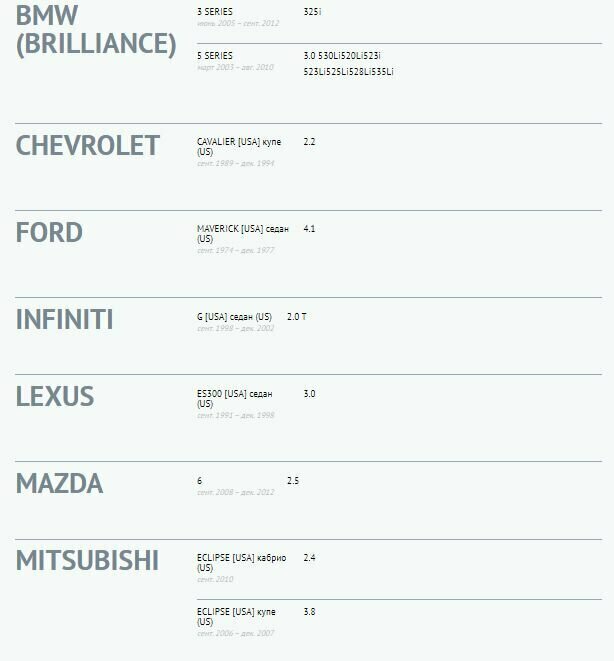This screenshot has height=661, width=614.
Task: Click the 2.5 engine for Mazda 6
Action: tap(293, 481)
